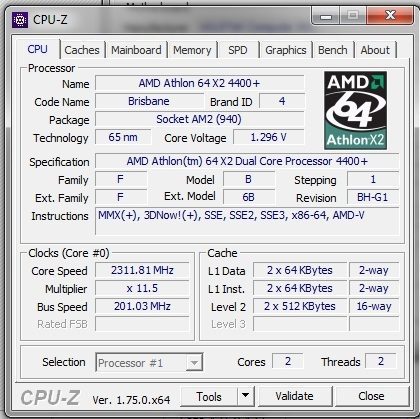Click the processor Name field
The width and height of the screenshot is (420, 419).
(200, 83)
